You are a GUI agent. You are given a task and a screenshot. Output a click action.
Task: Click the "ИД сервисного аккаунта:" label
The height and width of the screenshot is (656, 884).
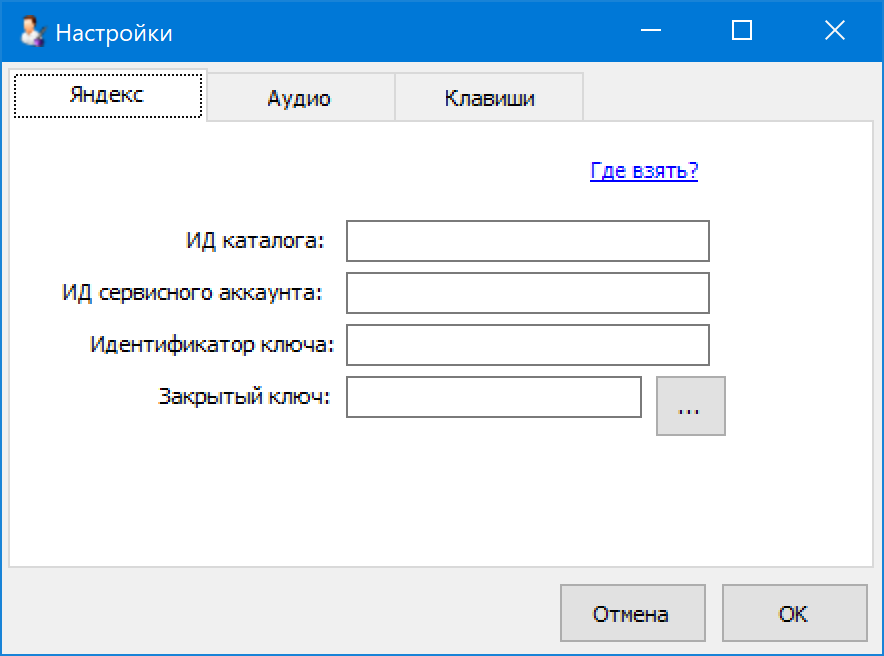192,293
